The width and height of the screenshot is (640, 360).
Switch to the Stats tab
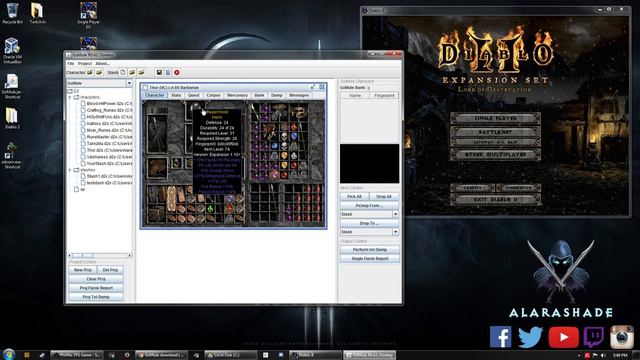(x=176, y=95)
